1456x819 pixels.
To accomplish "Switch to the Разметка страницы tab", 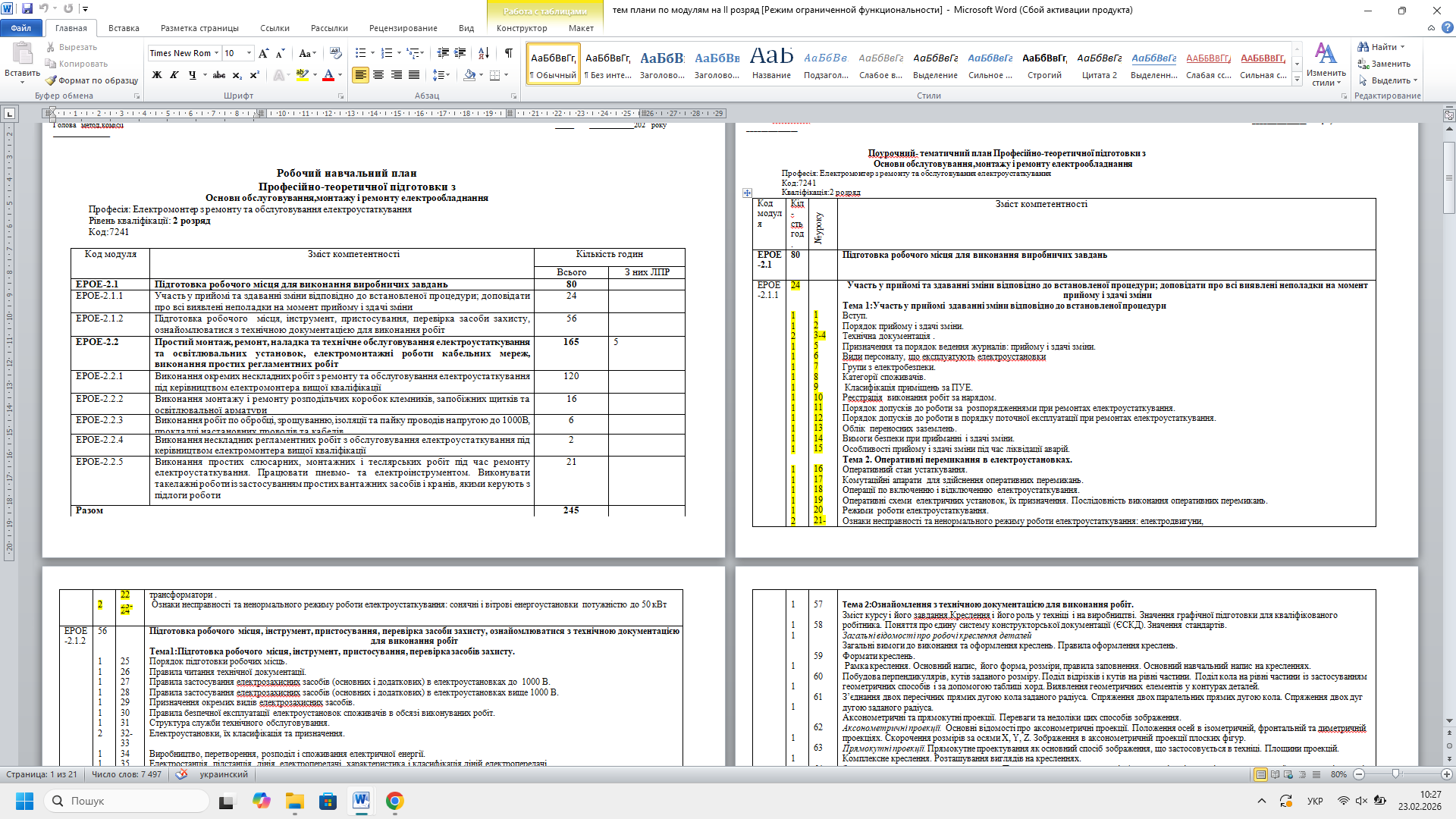I will point(199,28).
